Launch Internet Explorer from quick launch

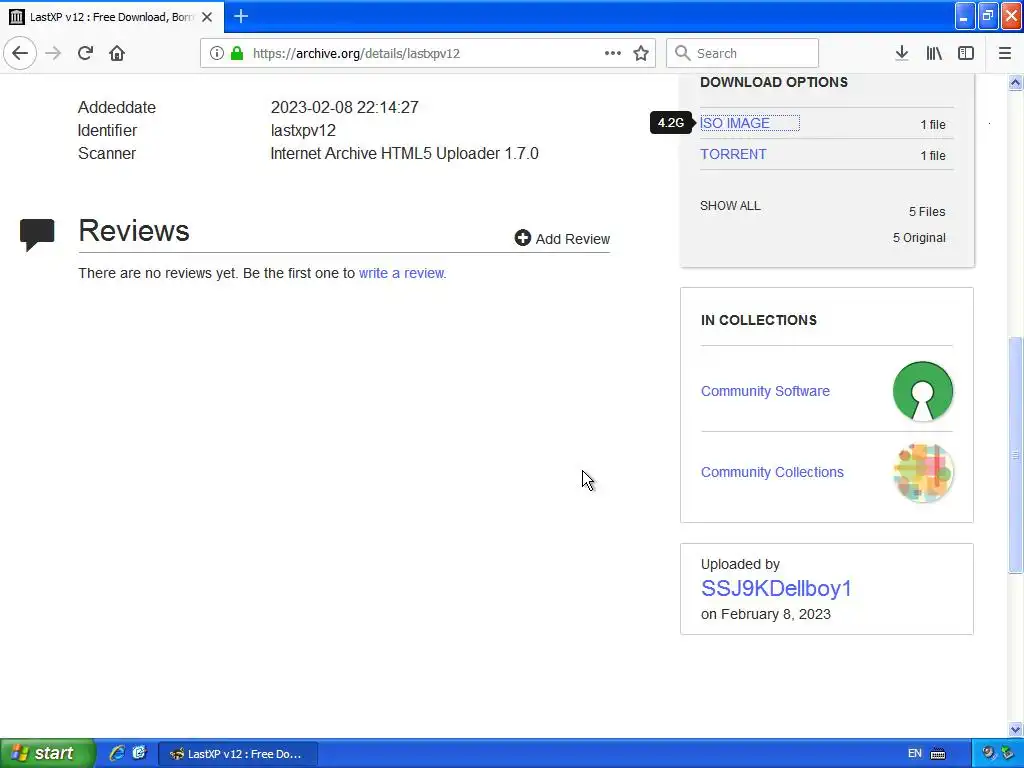pos(116,753)
